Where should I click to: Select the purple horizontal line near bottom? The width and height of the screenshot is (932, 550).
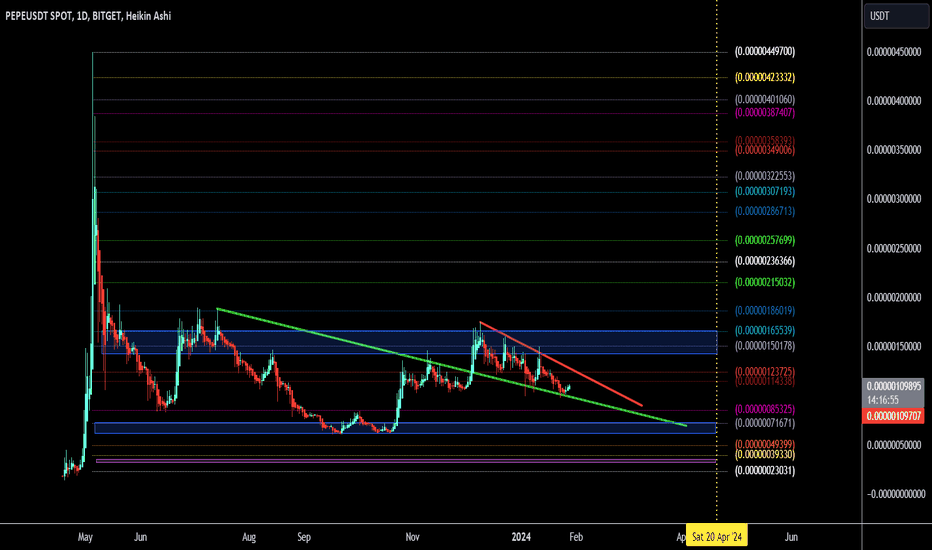pos(406,461)
